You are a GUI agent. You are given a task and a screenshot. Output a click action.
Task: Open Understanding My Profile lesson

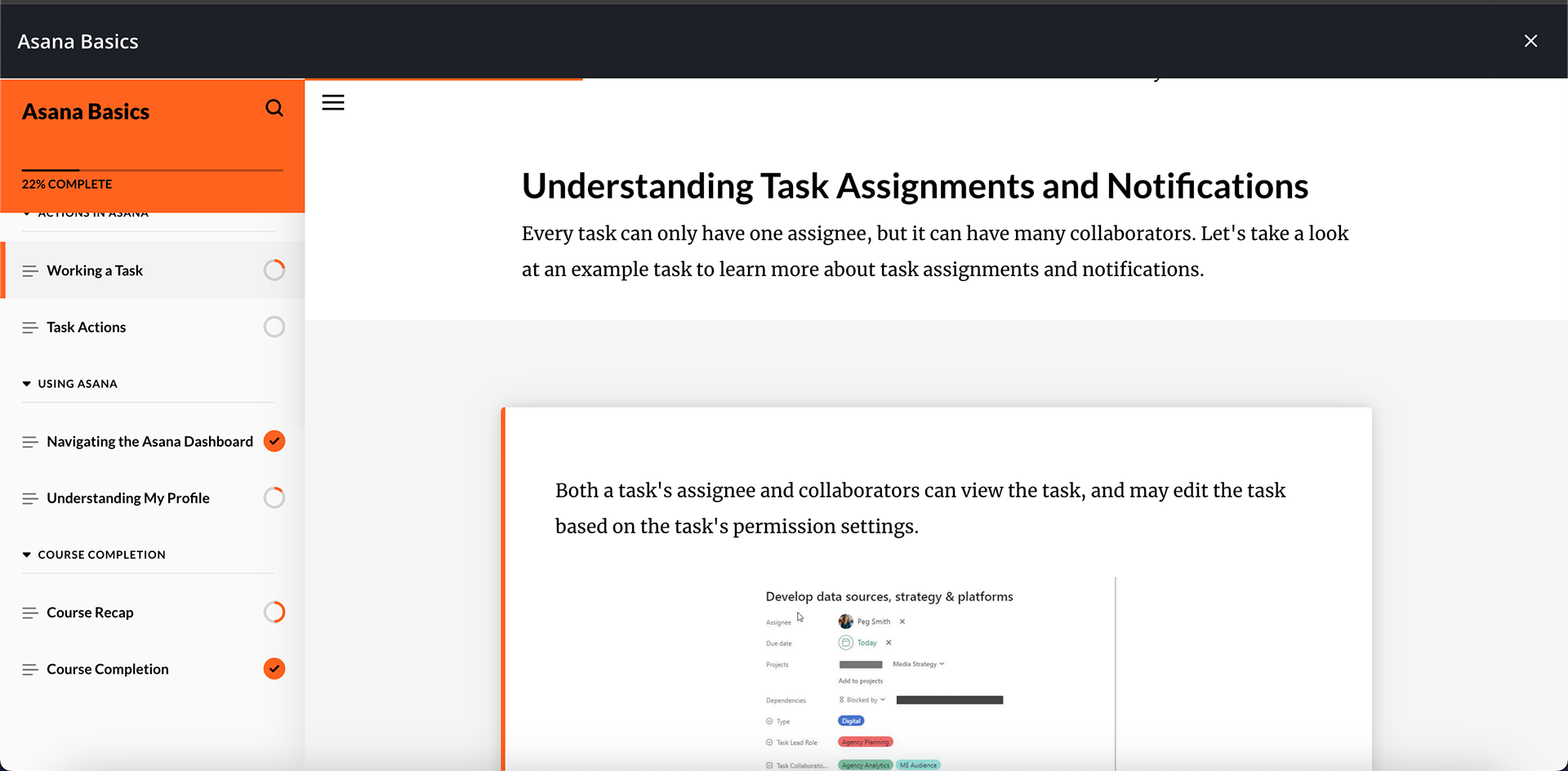coord(152,498)
